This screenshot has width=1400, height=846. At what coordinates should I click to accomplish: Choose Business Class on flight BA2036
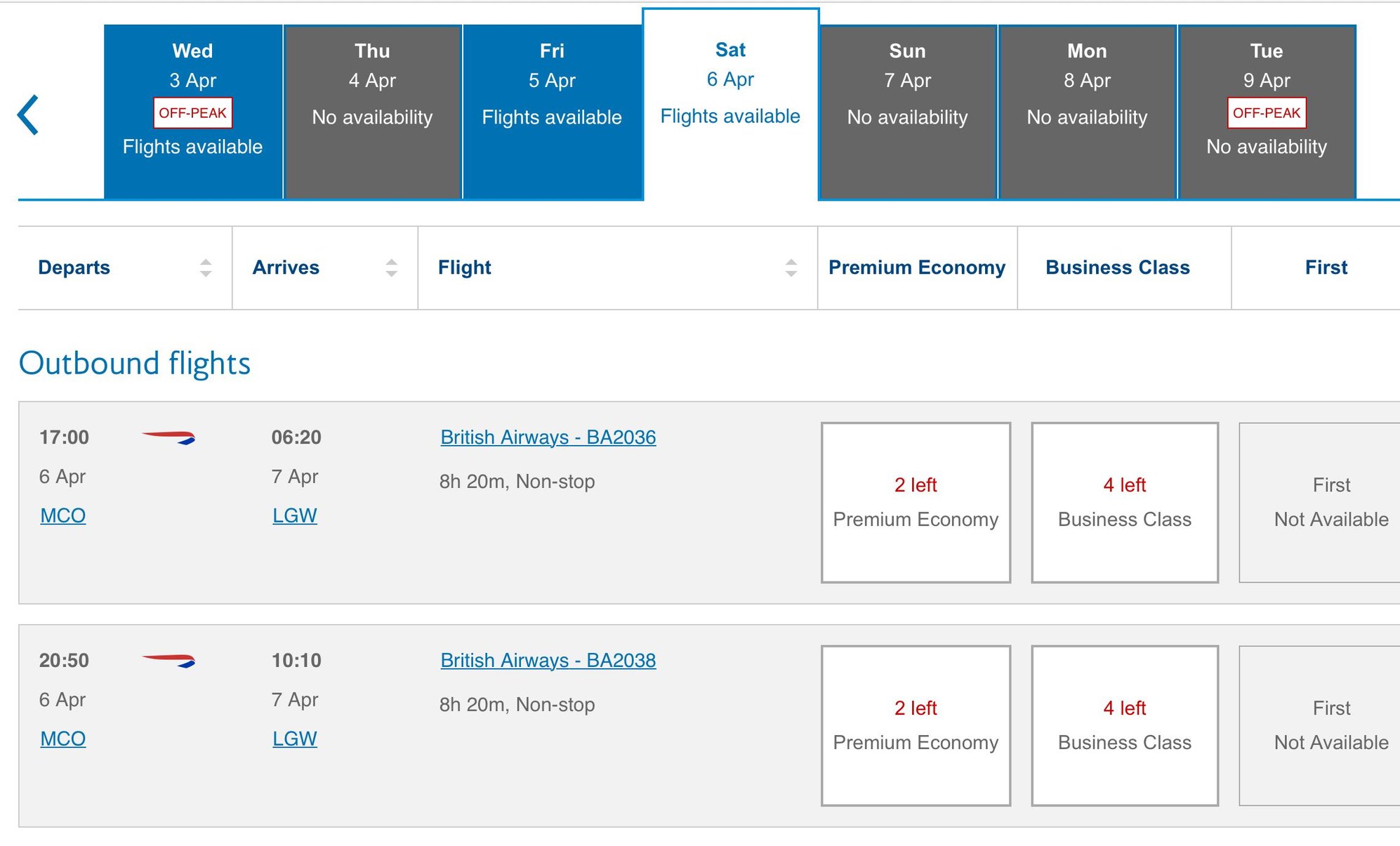click(x=1124, y=503)
